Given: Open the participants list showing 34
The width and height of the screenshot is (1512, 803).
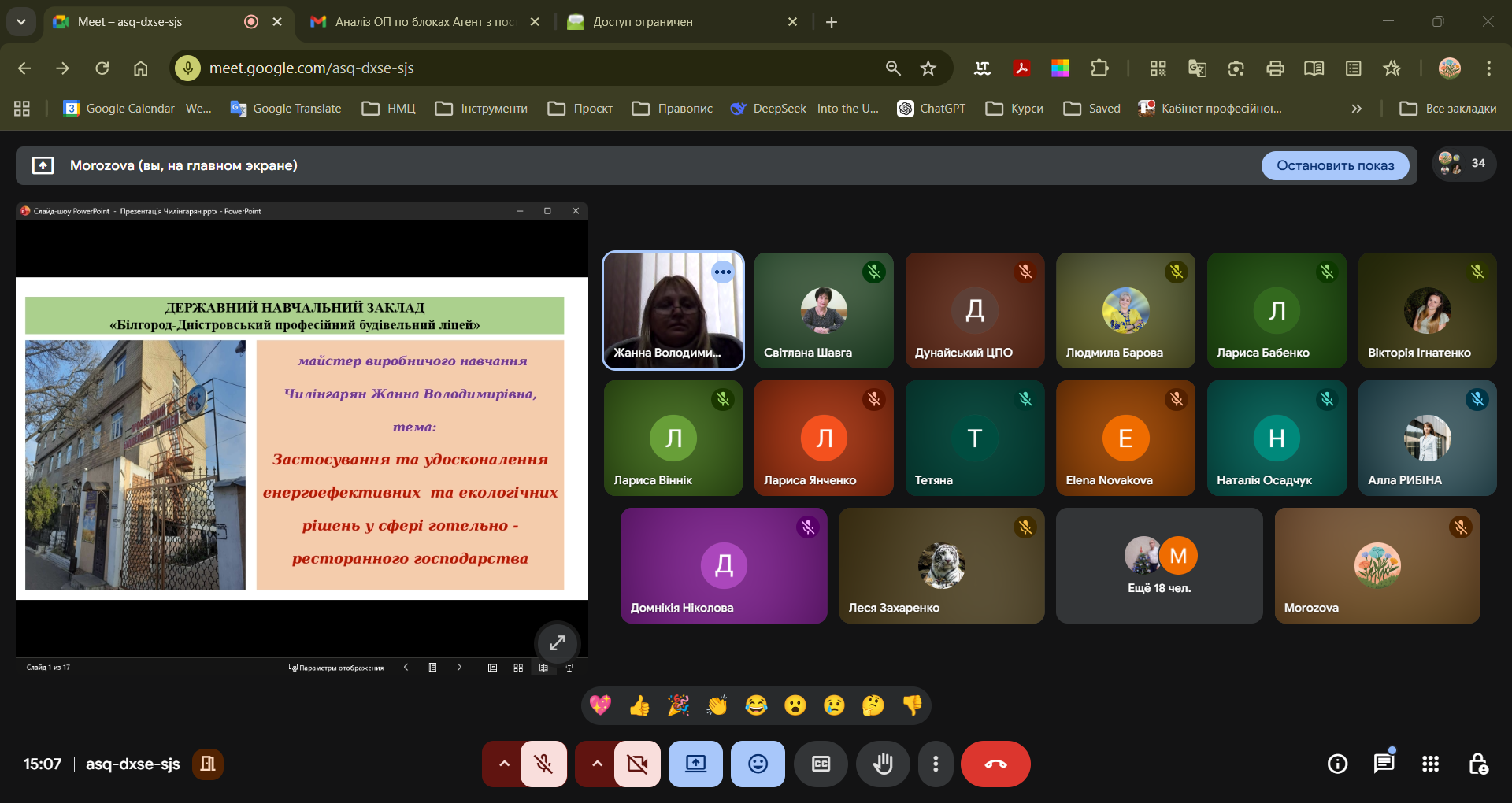Looking at the screenshot, I should (x=1463, y=164).
